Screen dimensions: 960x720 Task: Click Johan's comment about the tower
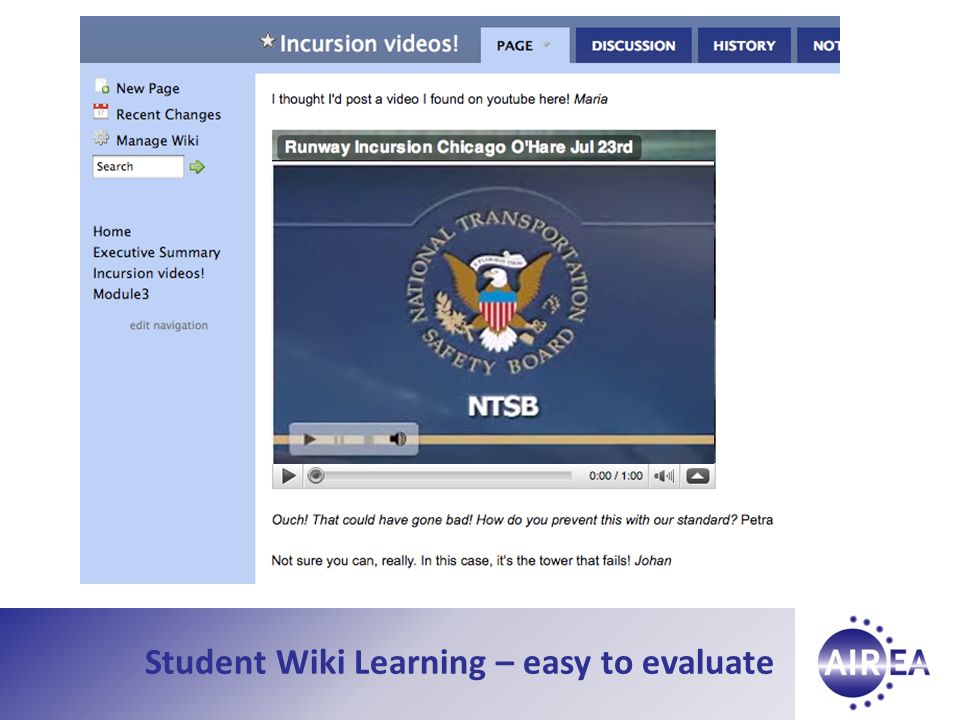471,560
